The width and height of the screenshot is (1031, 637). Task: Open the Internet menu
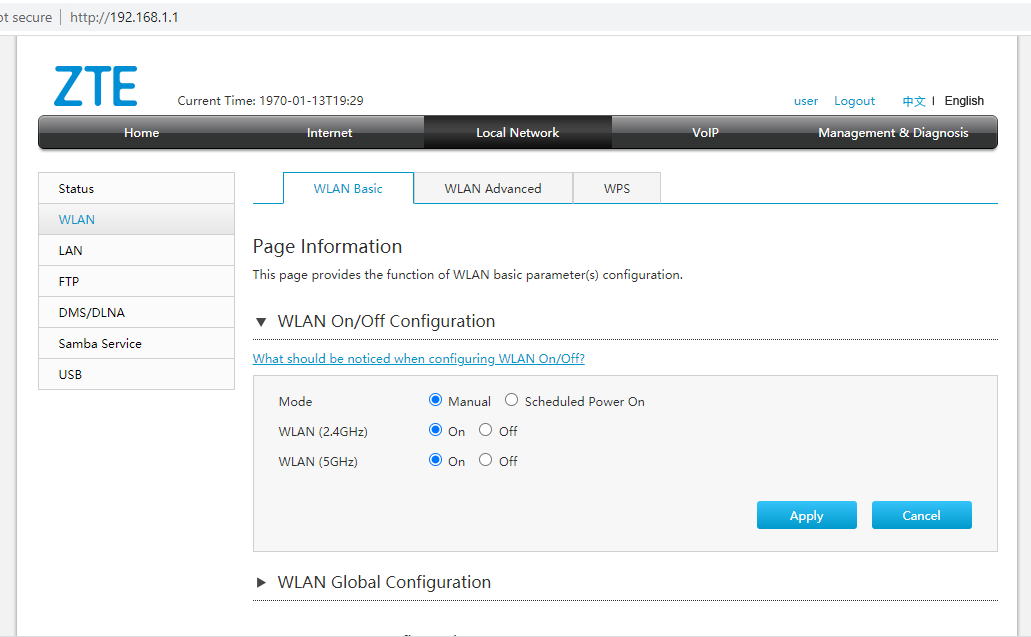point(329,133)
